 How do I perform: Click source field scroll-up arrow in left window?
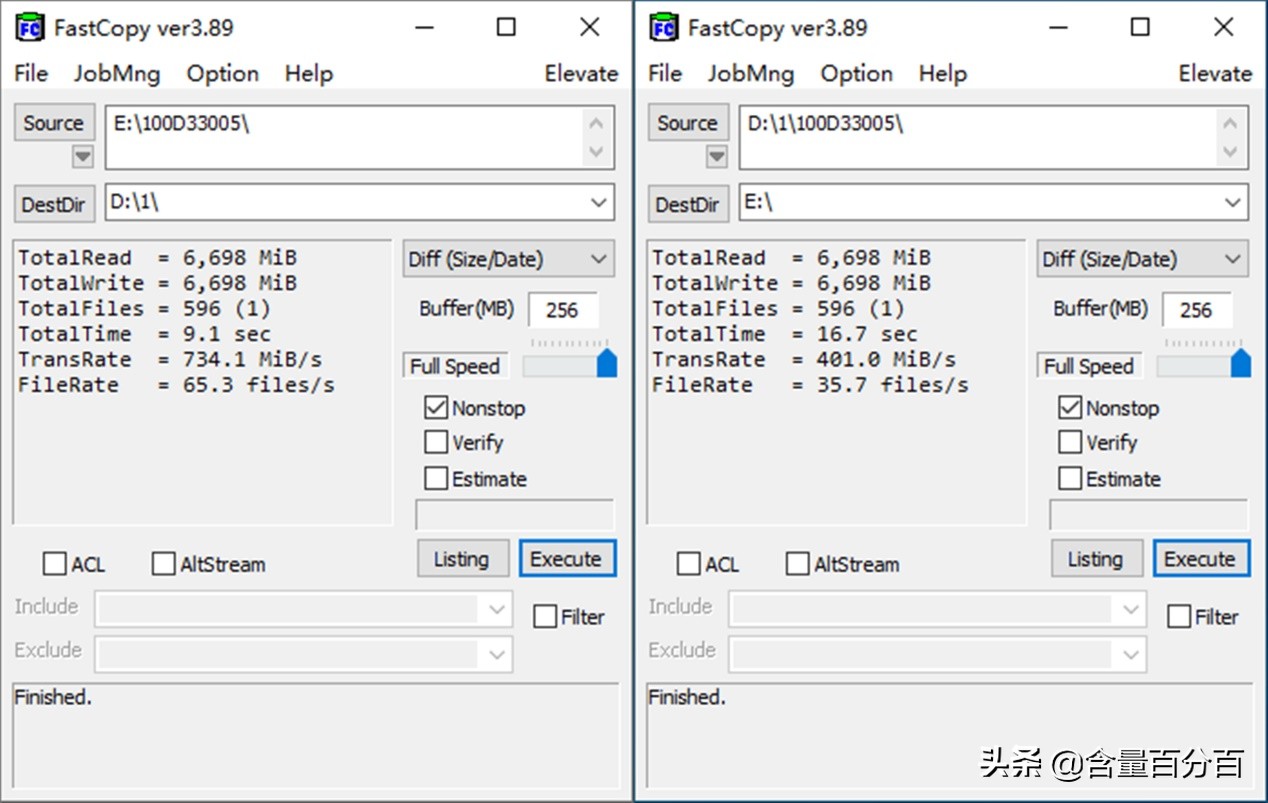(x=597, y=123)
